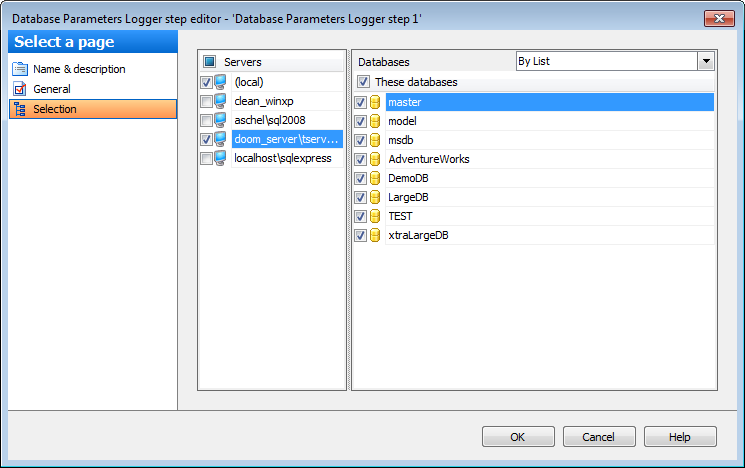Select the LargeDB database name
The width and height of the screenshot is (745, 468).
(x=408, y=197)
